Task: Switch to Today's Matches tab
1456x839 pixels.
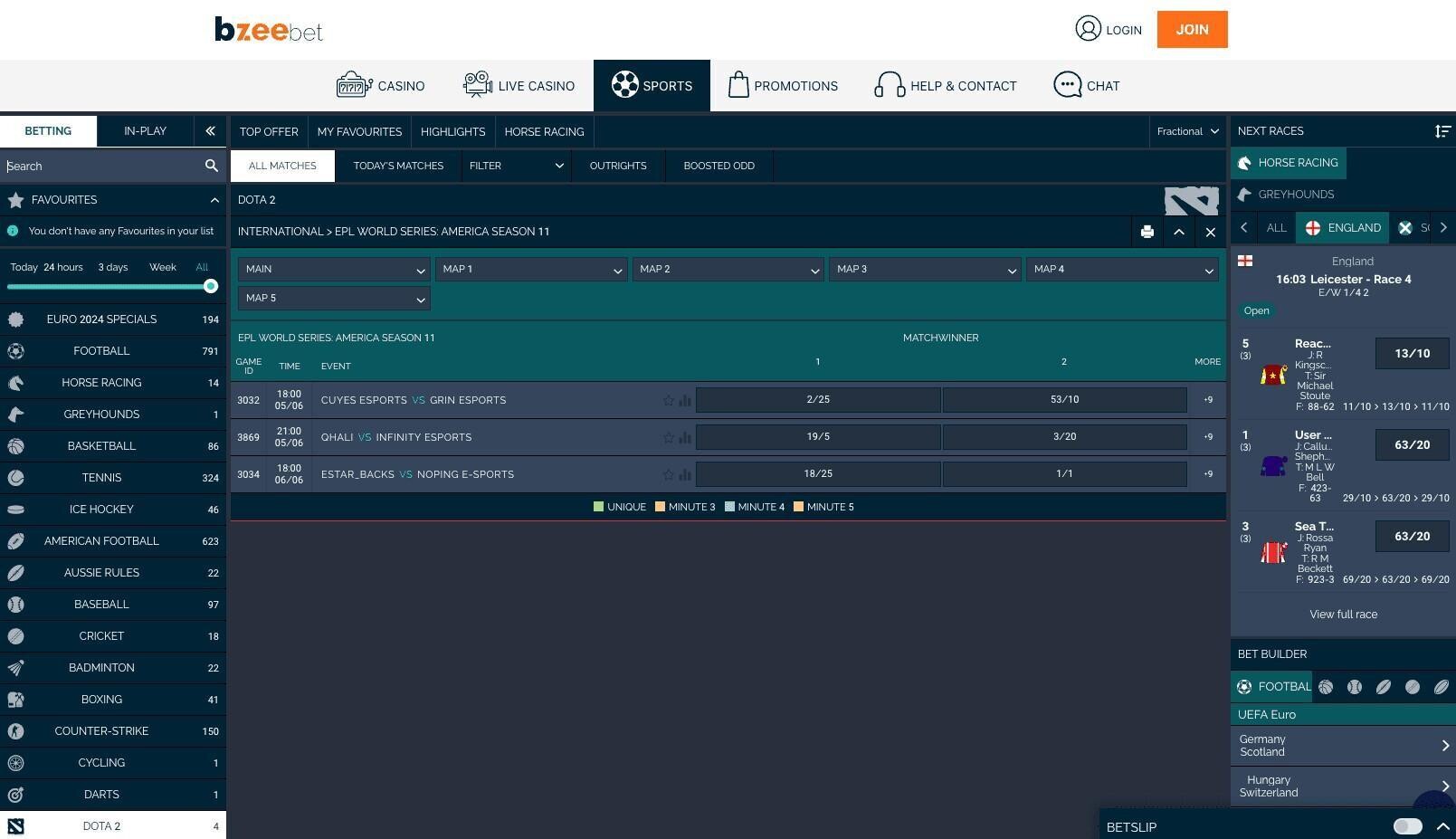Action: tap(398, 166)
